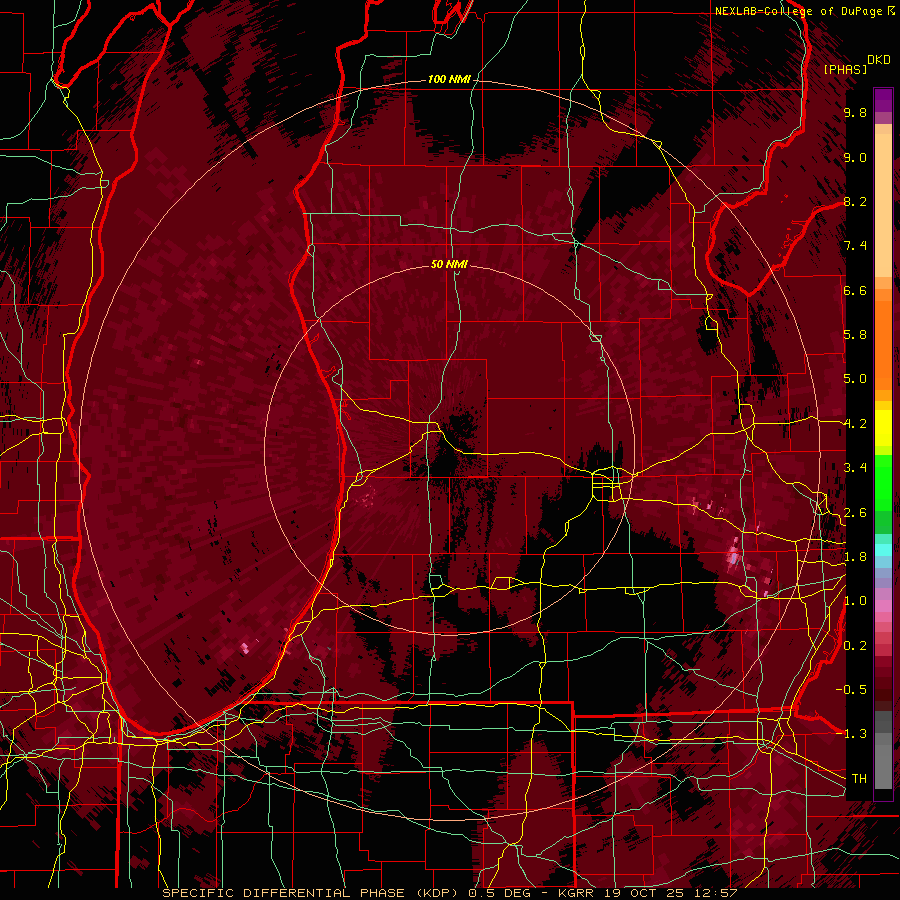The height and width of the screenshot is (900, 900).
Task: Click the 9.8 value on the color scale
Action: coord(855,112)
